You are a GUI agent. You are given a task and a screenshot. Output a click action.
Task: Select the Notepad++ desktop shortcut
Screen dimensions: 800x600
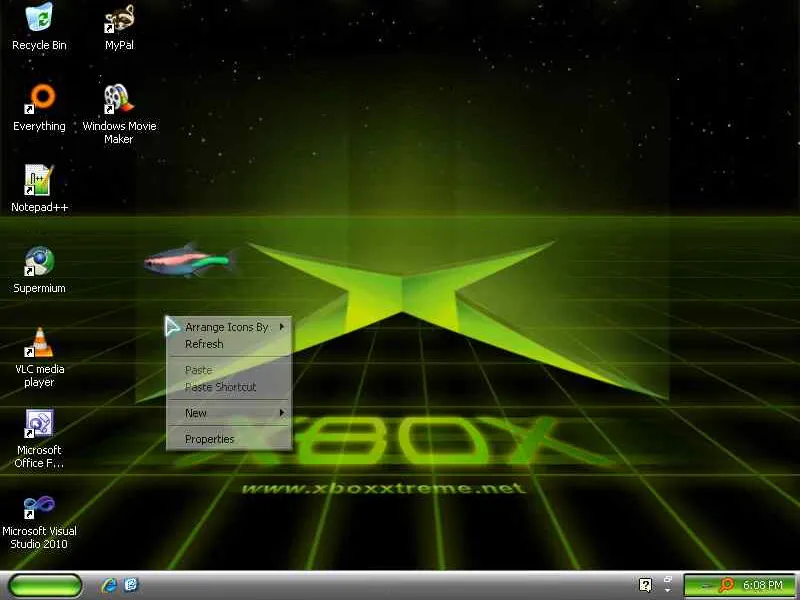pos(39,188)
